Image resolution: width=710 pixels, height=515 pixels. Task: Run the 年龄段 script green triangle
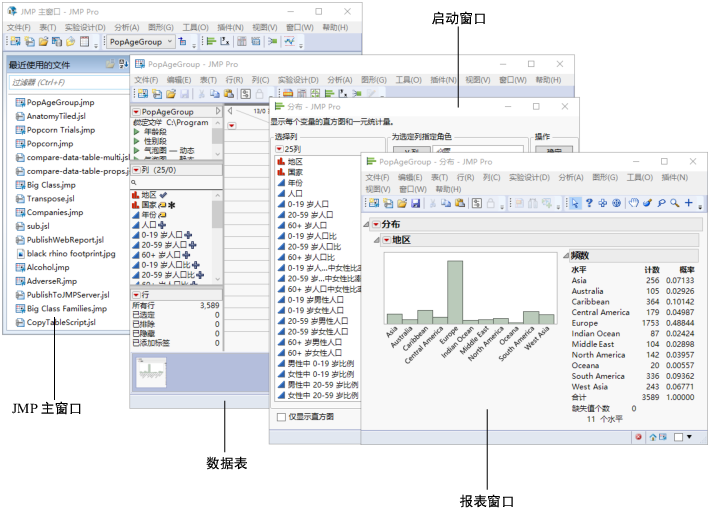136,132
